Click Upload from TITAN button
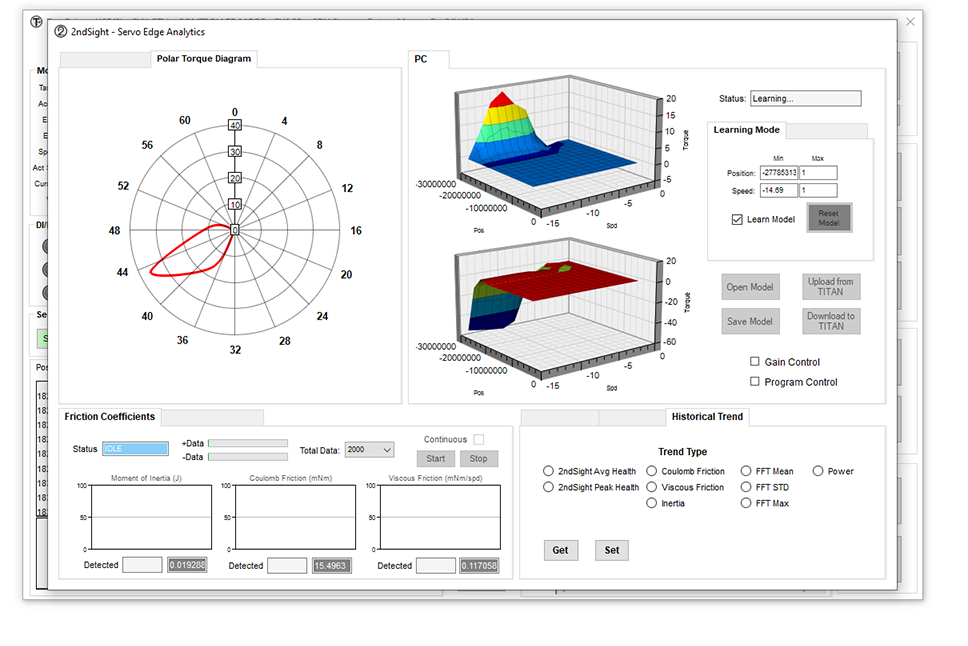The image size is (968, 646). (x=831, y=287)
